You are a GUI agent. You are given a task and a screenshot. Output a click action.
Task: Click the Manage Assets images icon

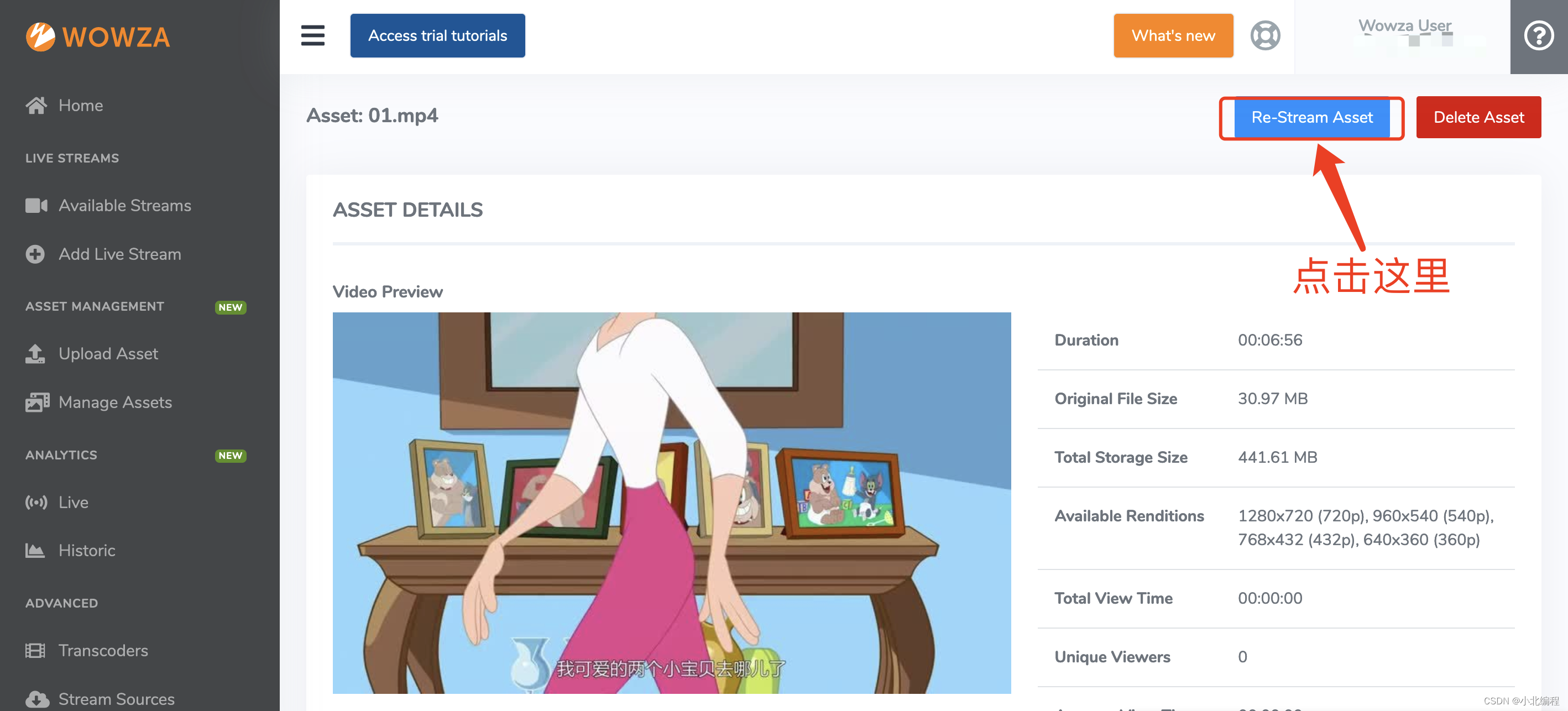tap(37, 402)
